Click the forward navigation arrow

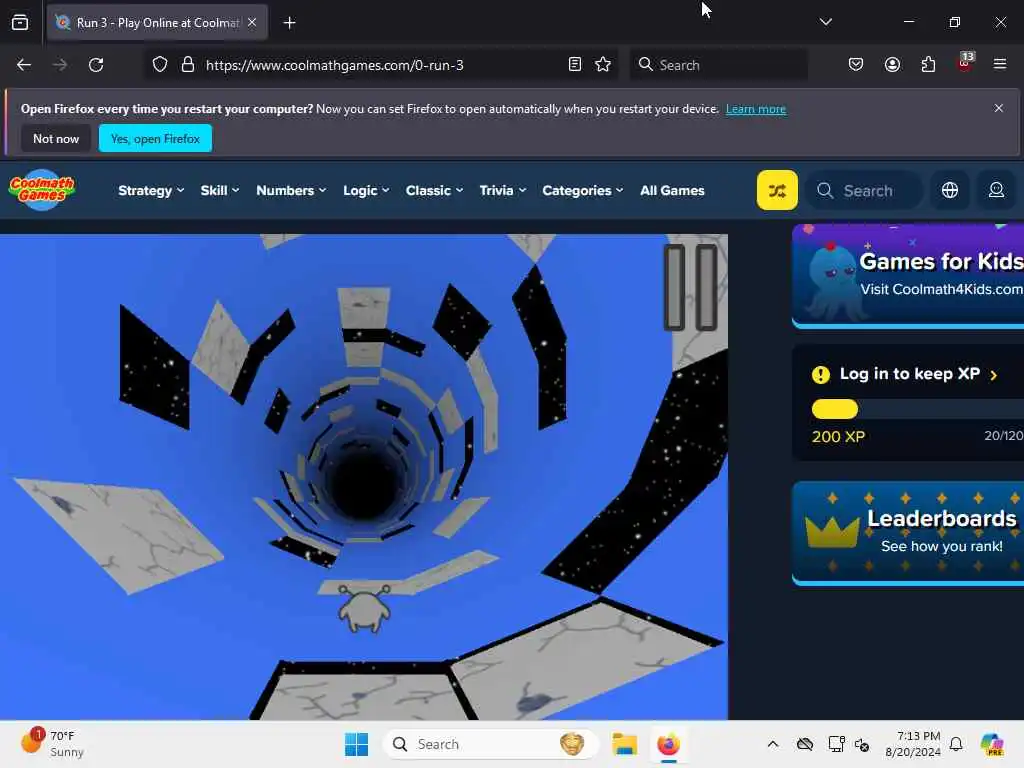59,65
